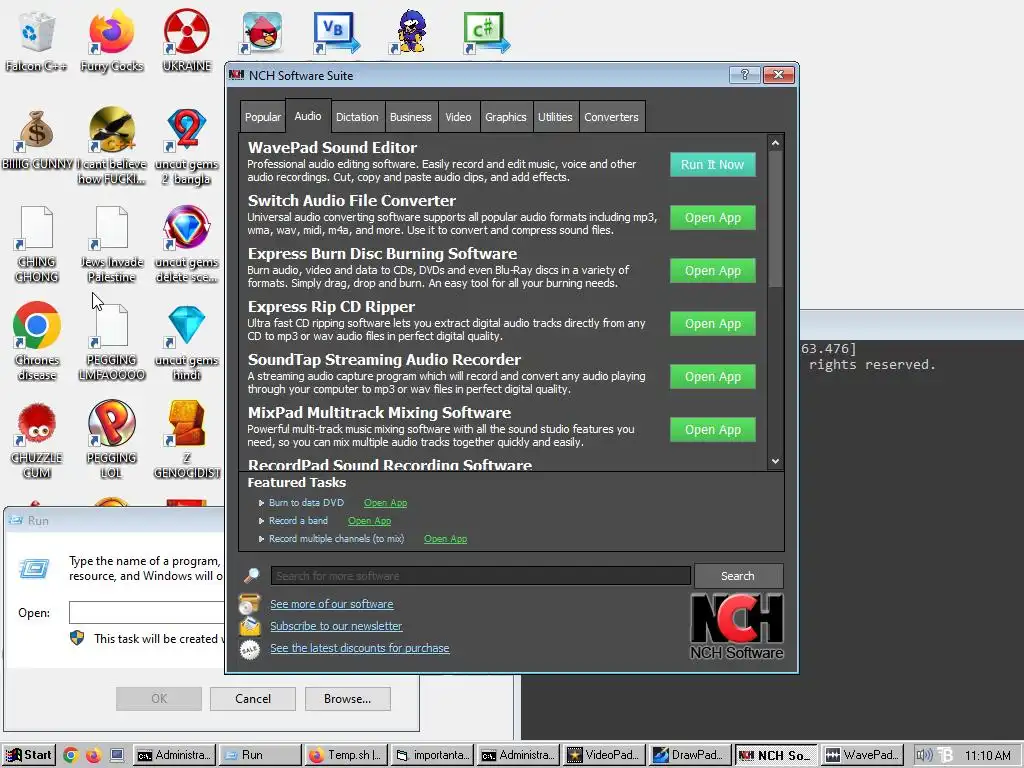Open the Falcon C++ desktop icon

pyautogui.click(x=36, y=39)
